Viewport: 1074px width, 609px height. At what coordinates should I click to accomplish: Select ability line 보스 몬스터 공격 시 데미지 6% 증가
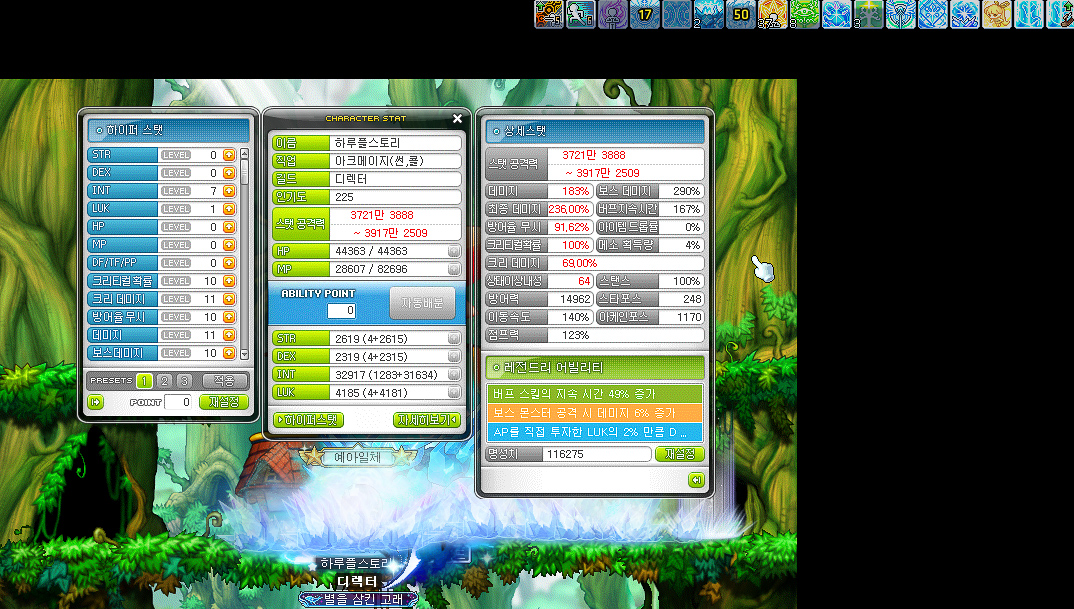[x=595, y=413]
